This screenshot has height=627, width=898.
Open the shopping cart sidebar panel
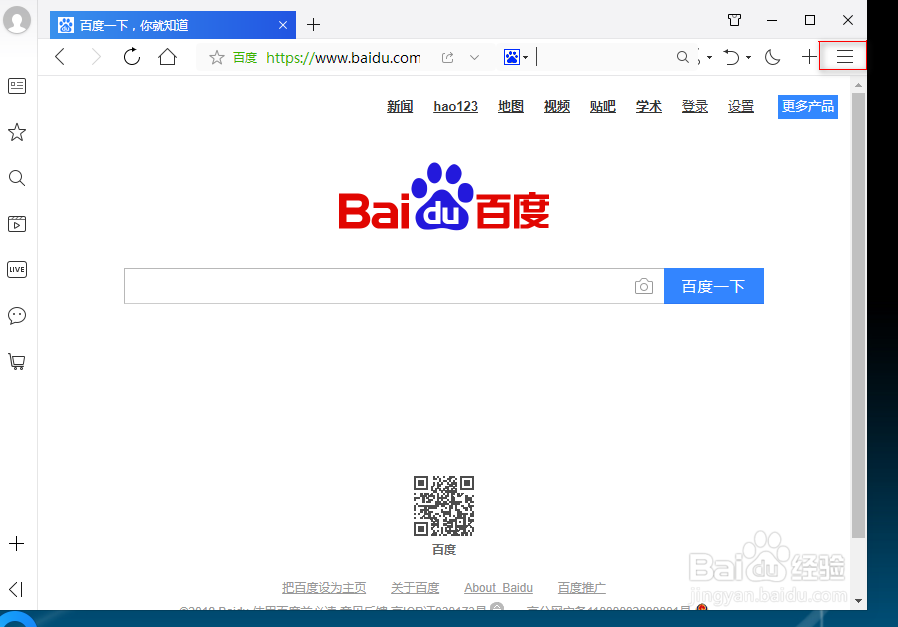(x=17, y=361)
